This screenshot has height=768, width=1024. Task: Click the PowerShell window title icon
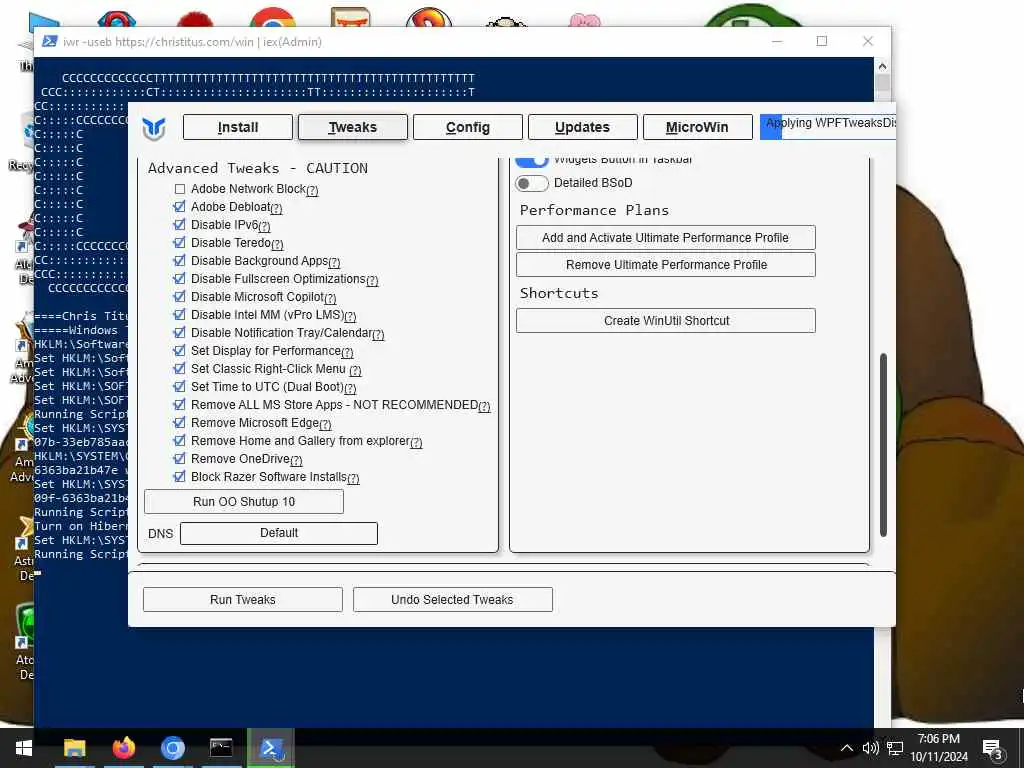[x=49, y=41]
